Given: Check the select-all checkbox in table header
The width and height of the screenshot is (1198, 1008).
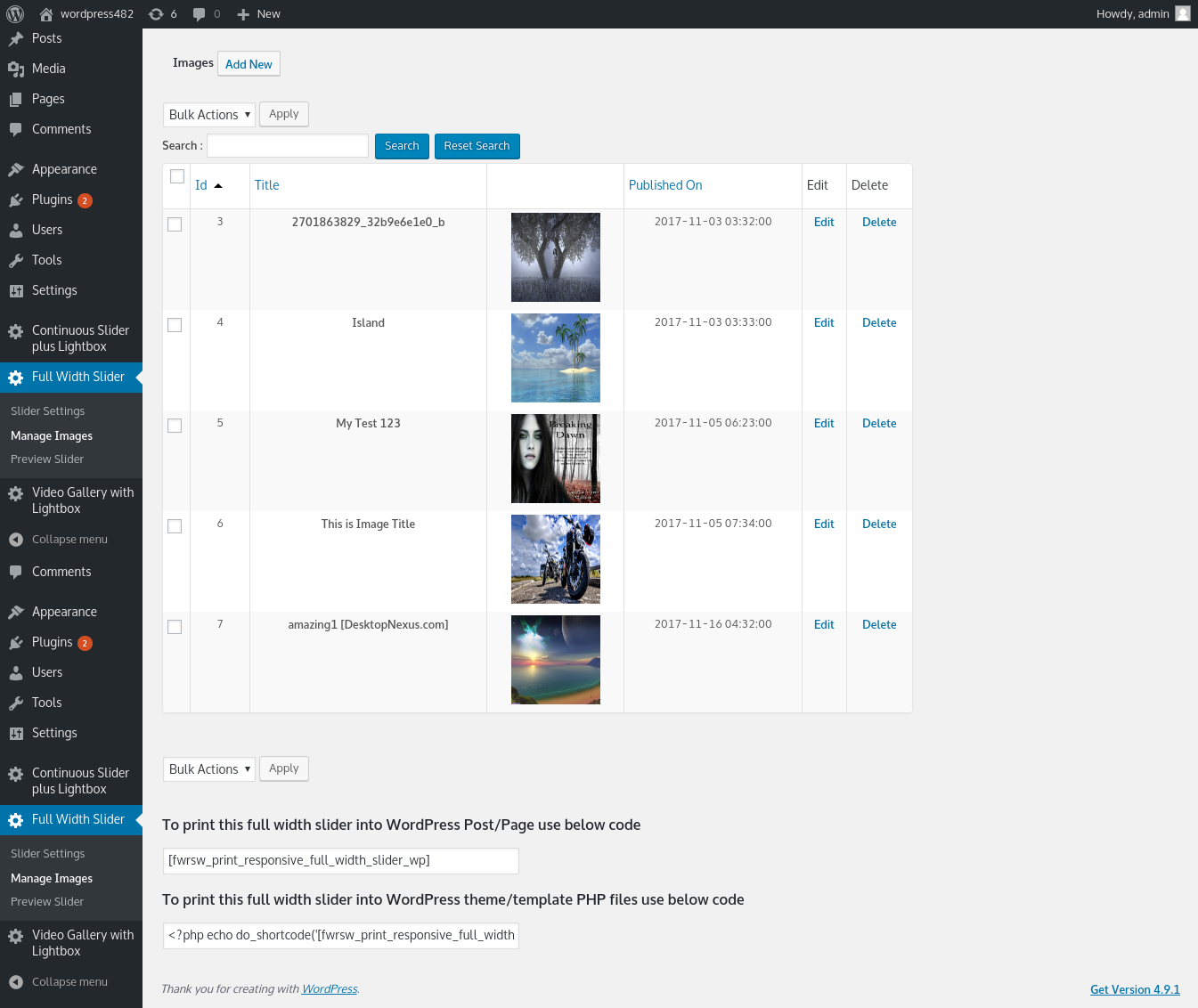Looking at the screenshot, I should tap(175, 176).
